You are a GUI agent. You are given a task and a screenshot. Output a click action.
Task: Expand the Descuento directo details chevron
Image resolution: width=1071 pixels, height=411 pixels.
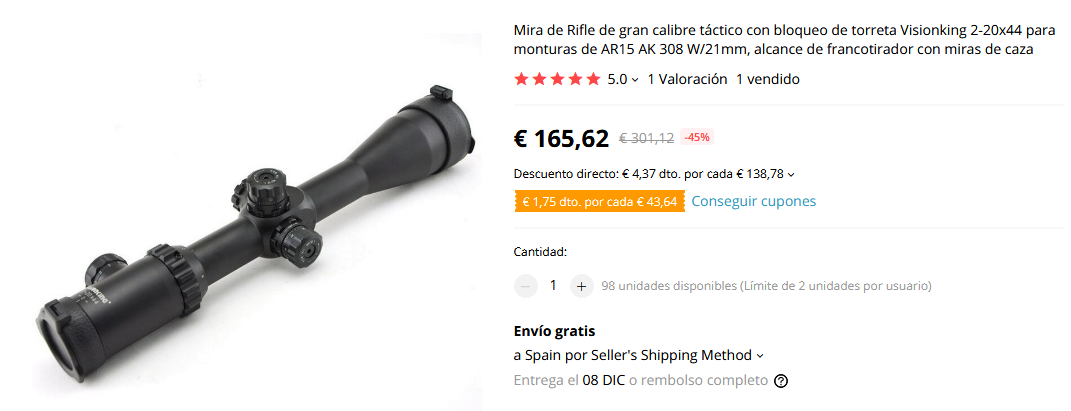[x=791, y=175]
